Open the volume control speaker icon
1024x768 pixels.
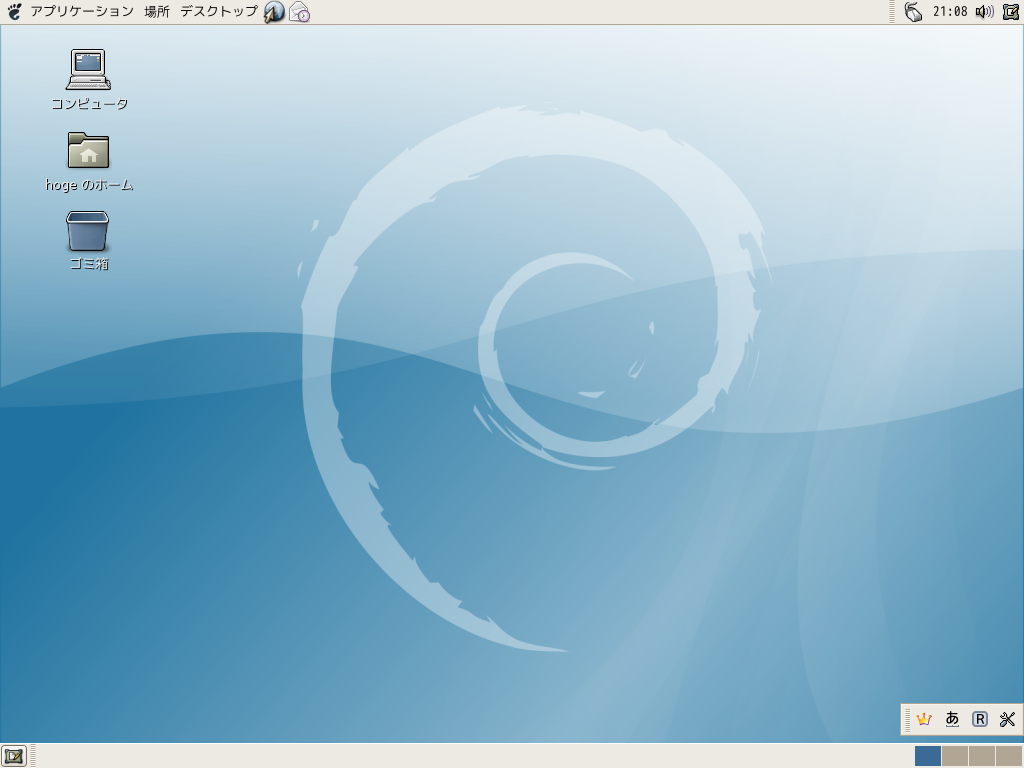click(984, 12)
